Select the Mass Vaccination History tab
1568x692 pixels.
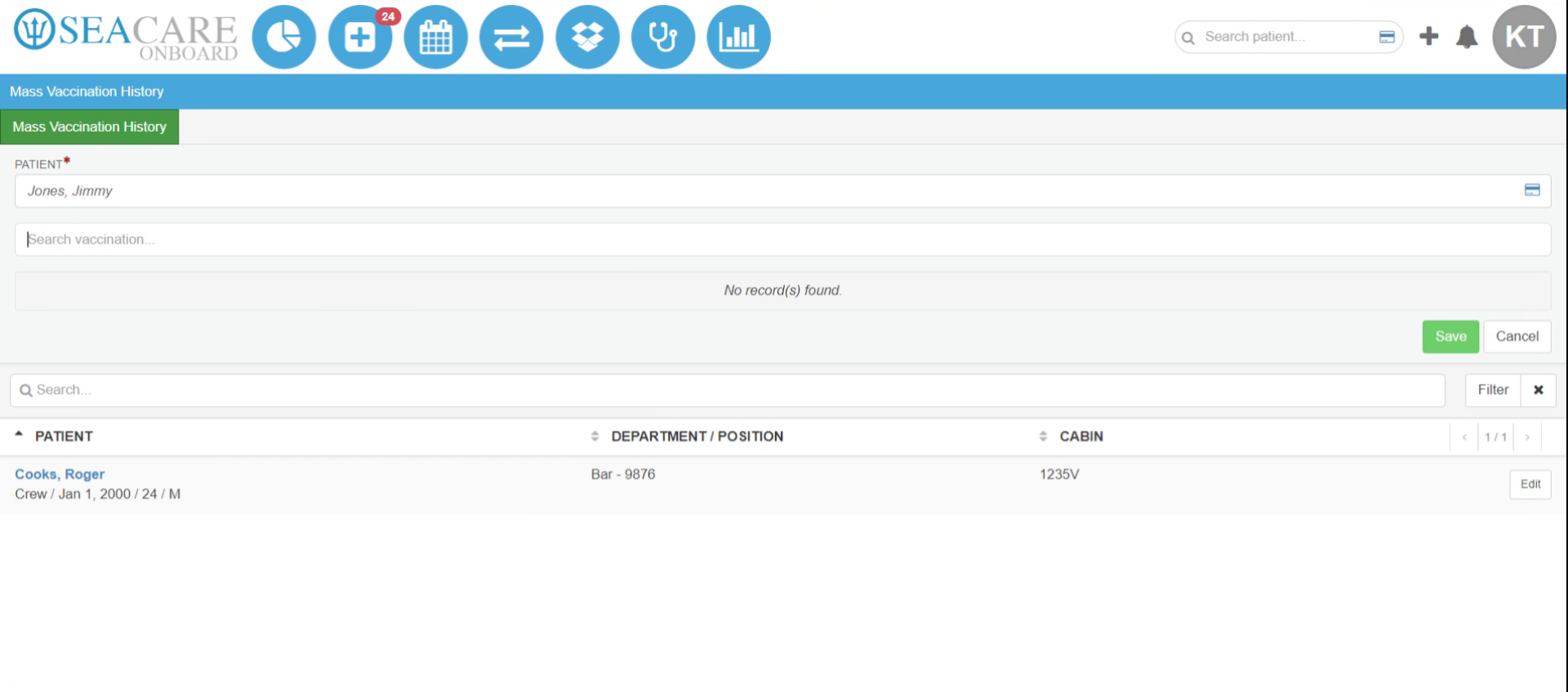pyautogui.click(x=90, y=127)
